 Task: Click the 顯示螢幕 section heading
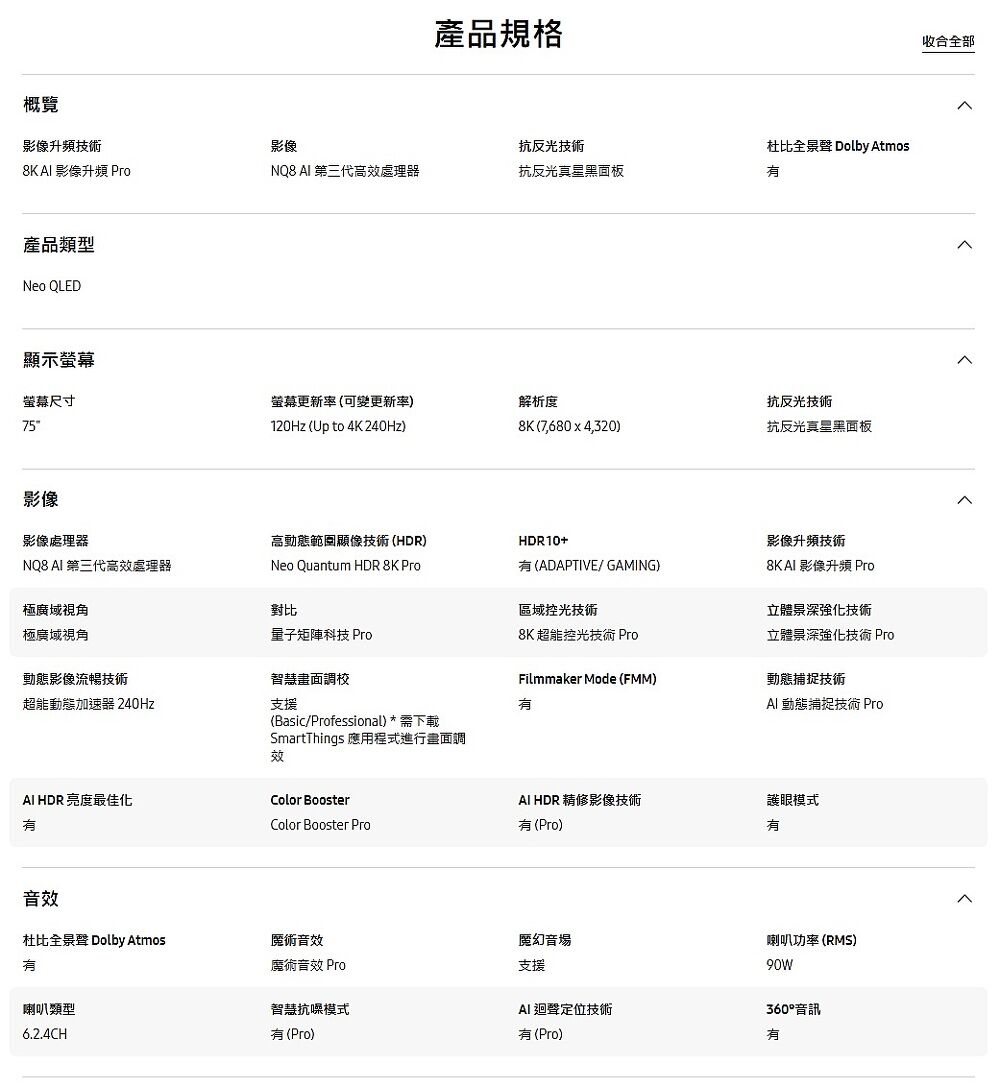[x=59, y=360]
